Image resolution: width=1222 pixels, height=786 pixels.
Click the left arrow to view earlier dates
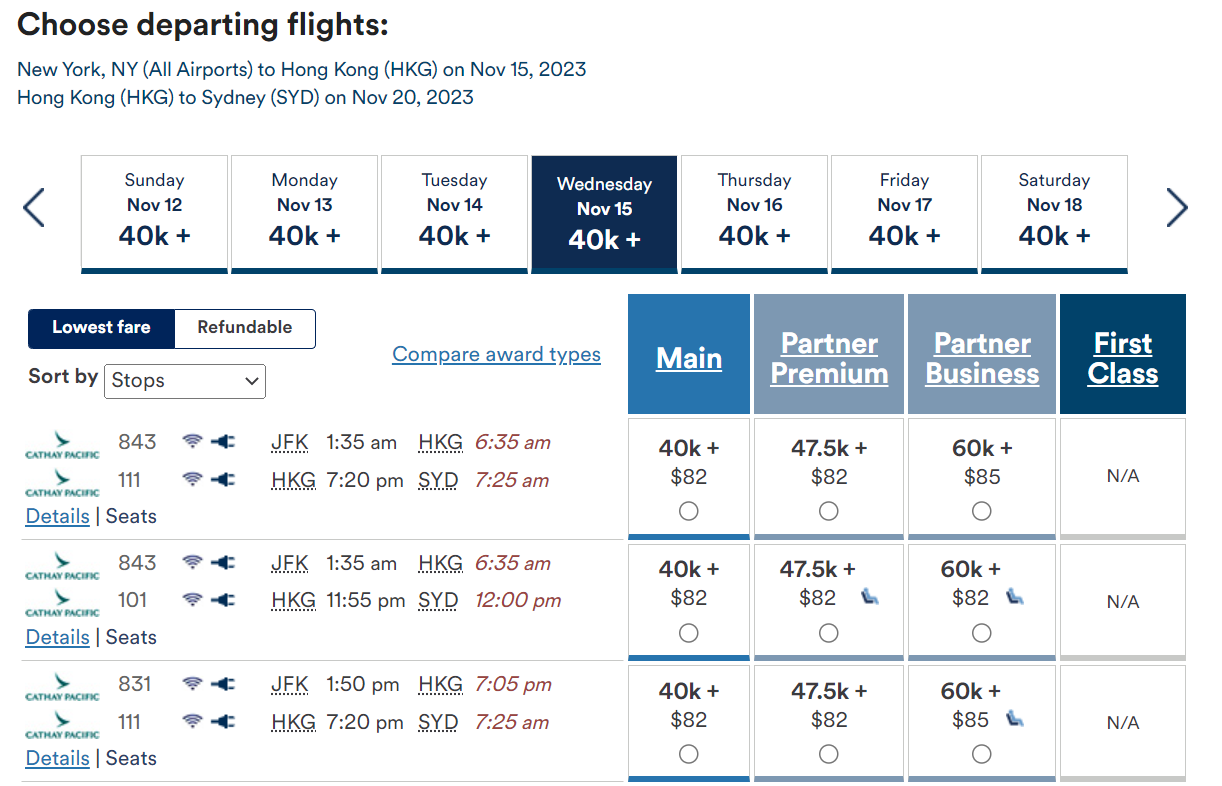pyautogui.click(x=33, y=207)
